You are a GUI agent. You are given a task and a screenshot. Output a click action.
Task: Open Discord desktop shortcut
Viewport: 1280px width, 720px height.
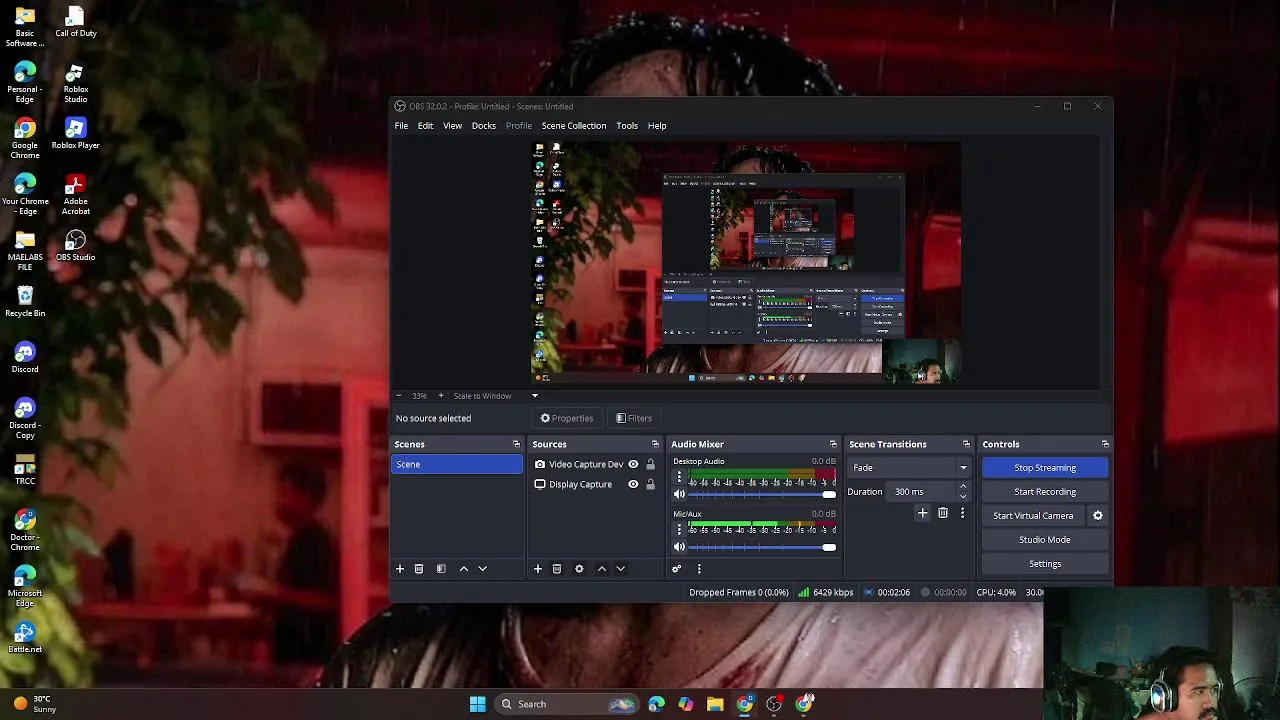(x=25, y=358)
